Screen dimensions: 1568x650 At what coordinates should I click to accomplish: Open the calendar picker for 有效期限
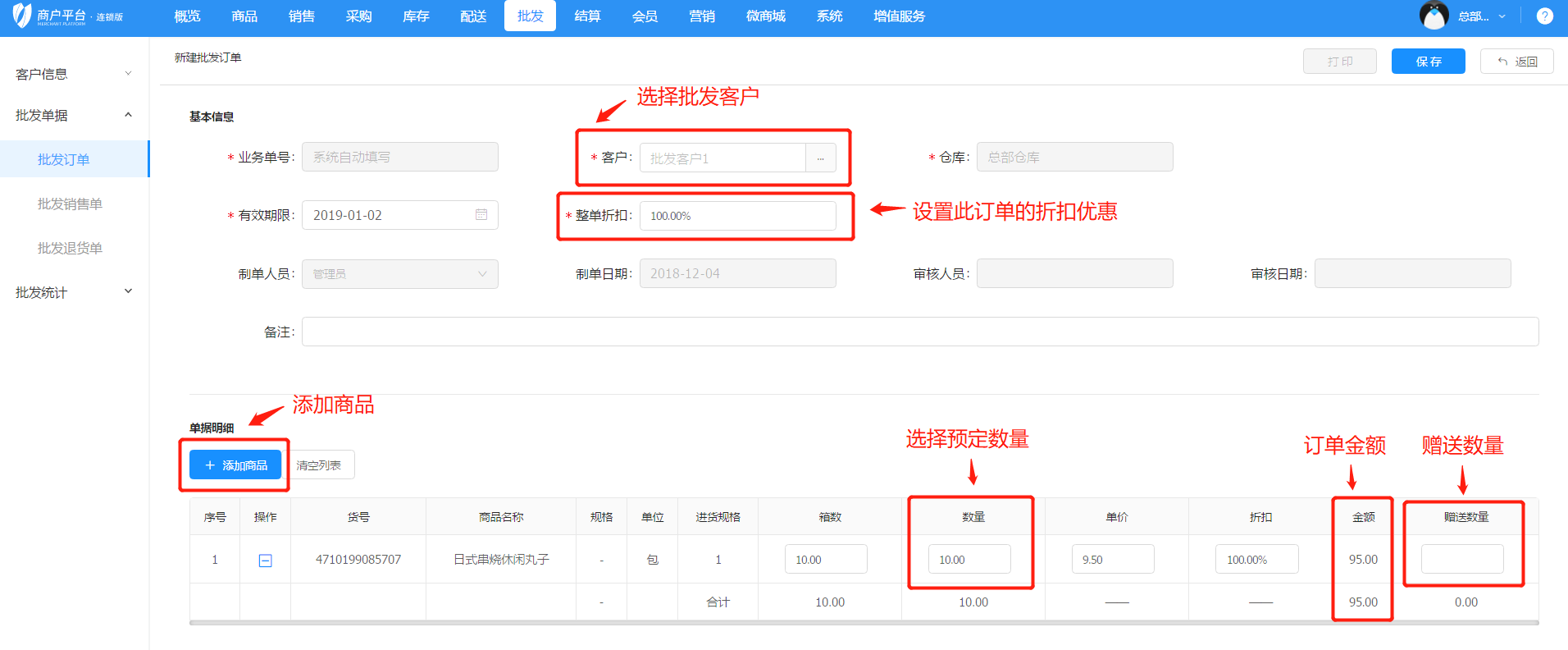coord(481,215)
